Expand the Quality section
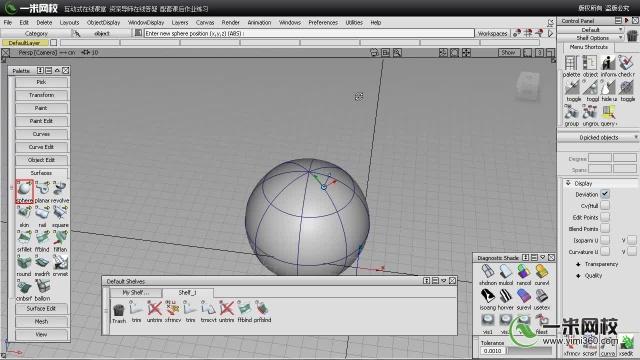 589,276
